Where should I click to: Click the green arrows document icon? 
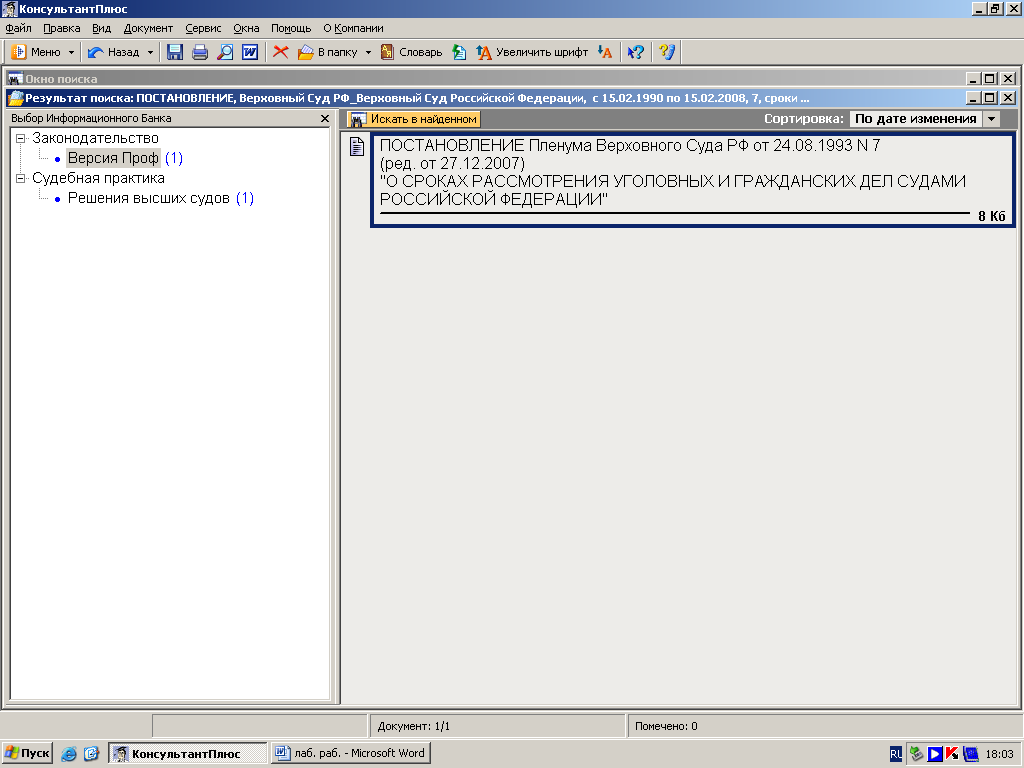(459, 52)
